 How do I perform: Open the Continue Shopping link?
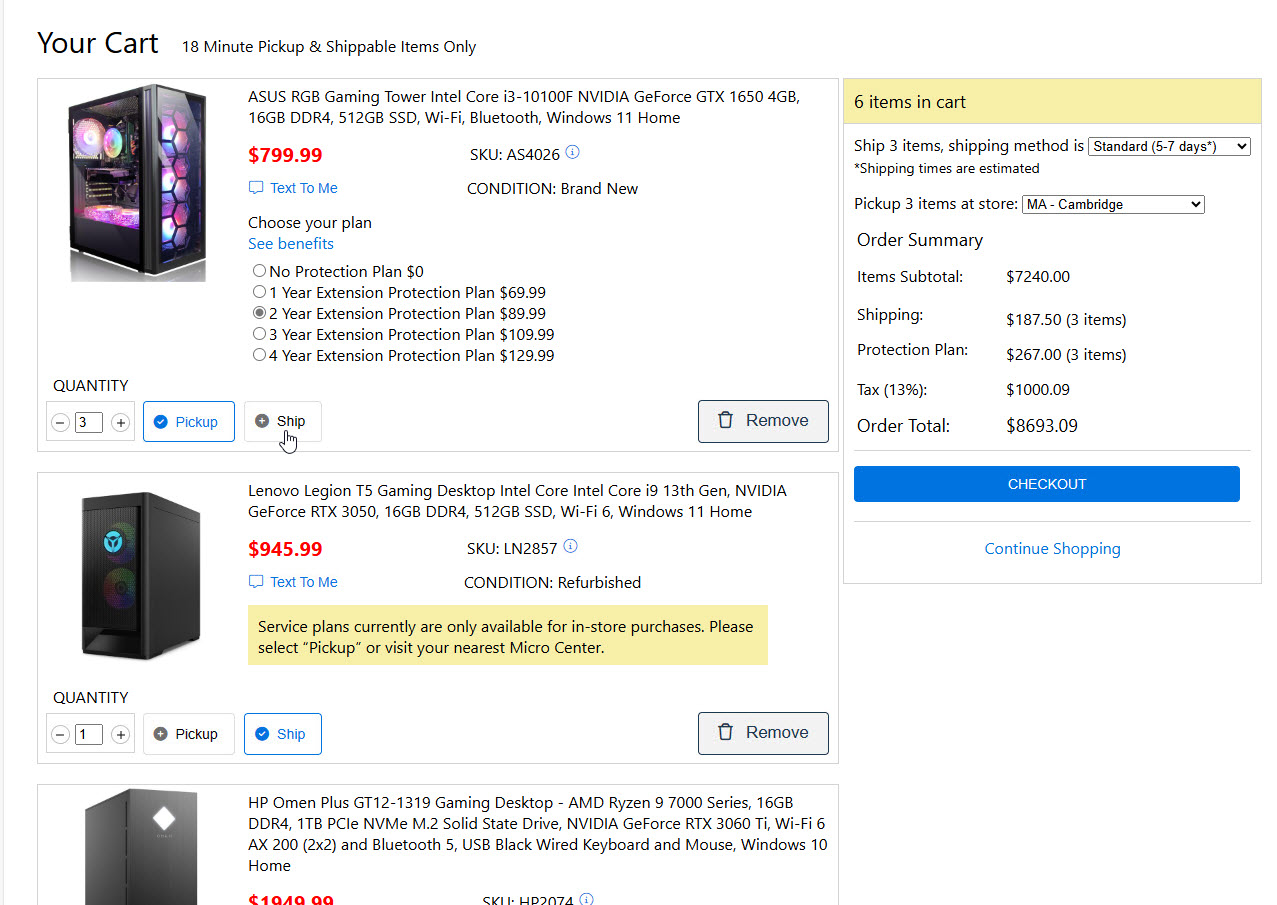1052,549
